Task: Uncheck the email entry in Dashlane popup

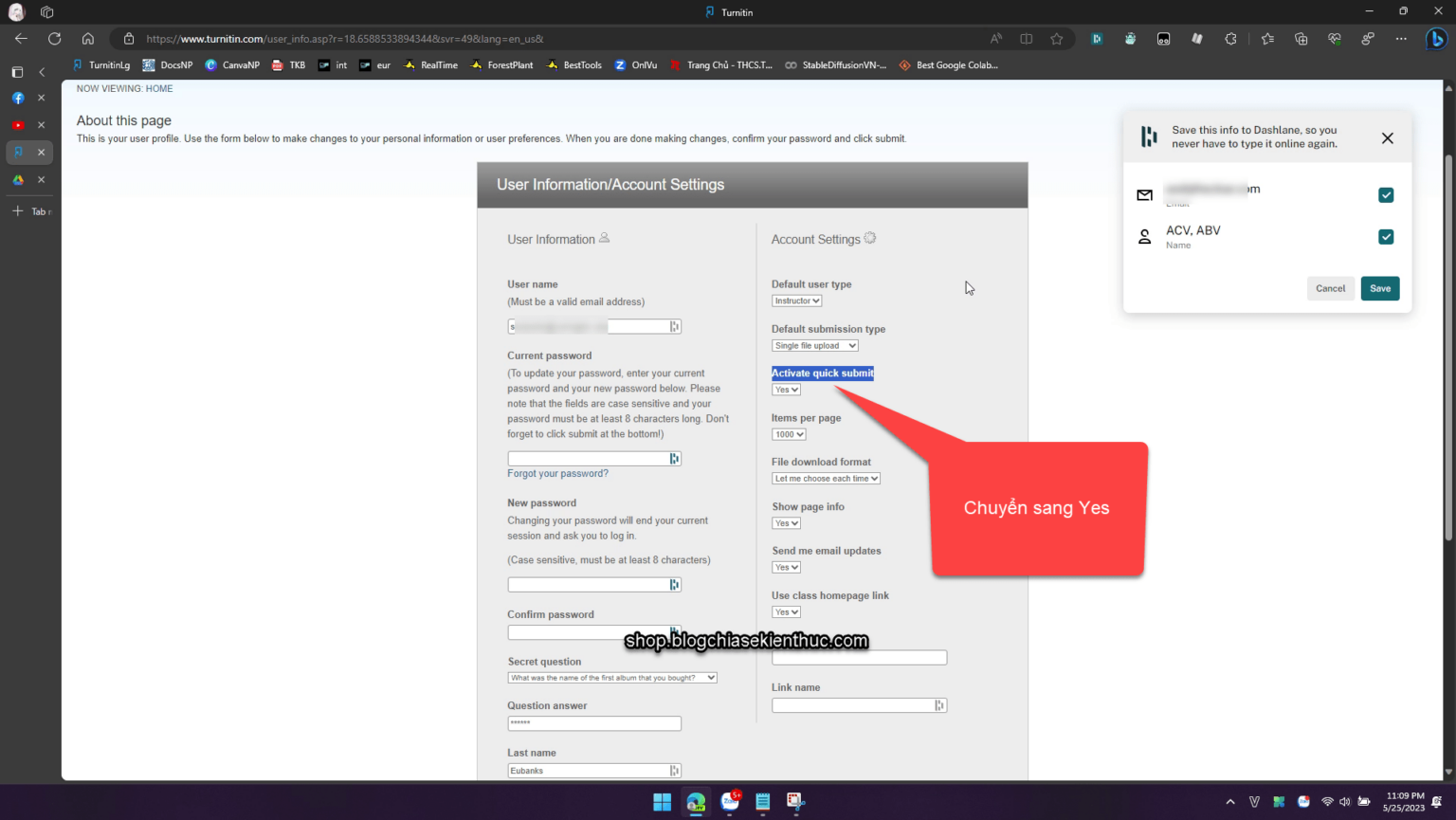Action: [1386, 194]
